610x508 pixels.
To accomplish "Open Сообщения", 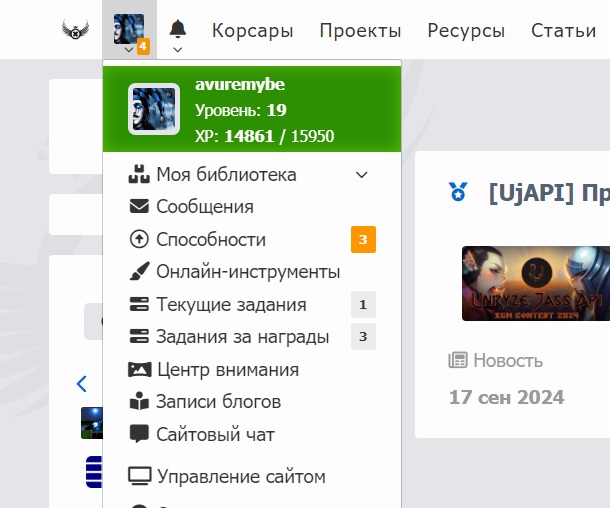I will coord(205,207).
